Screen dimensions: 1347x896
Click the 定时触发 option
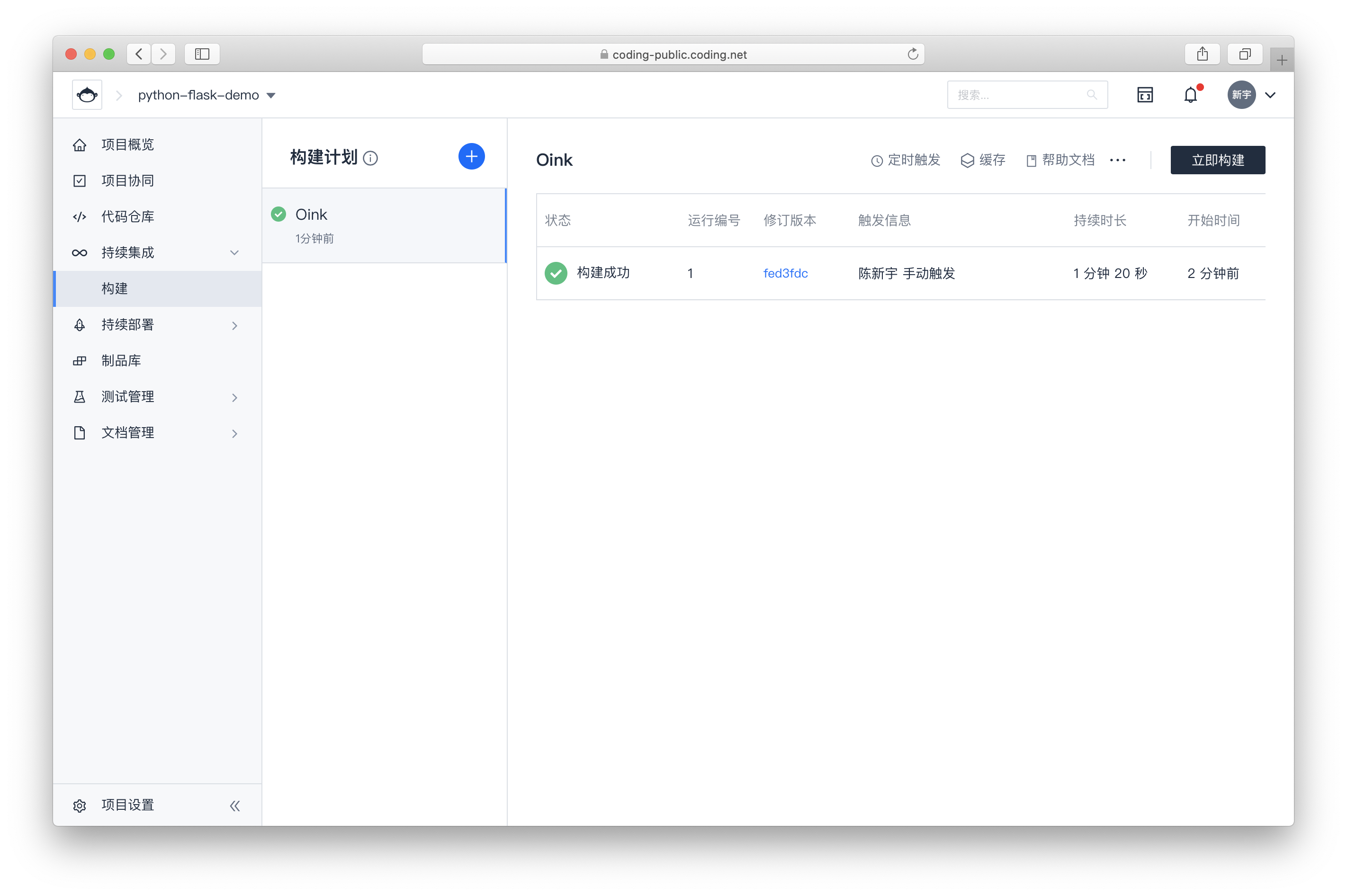pyautogui.click(x=905, y=160)
